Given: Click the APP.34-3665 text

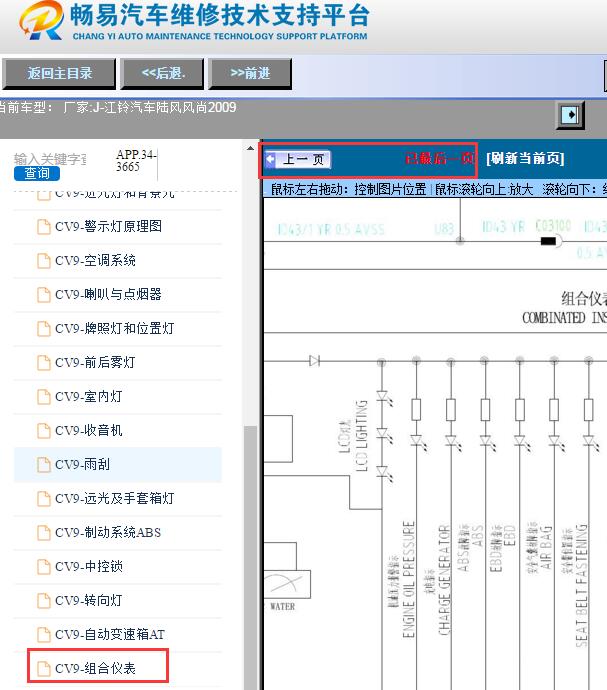Looking at the screenshot, I should (136, 161).
